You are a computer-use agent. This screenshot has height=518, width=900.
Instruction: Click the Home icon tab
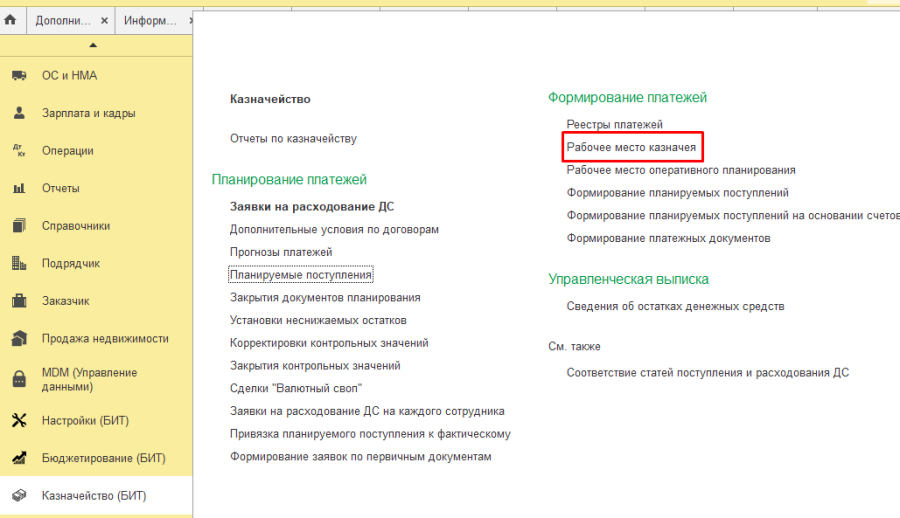click(11, 20)
